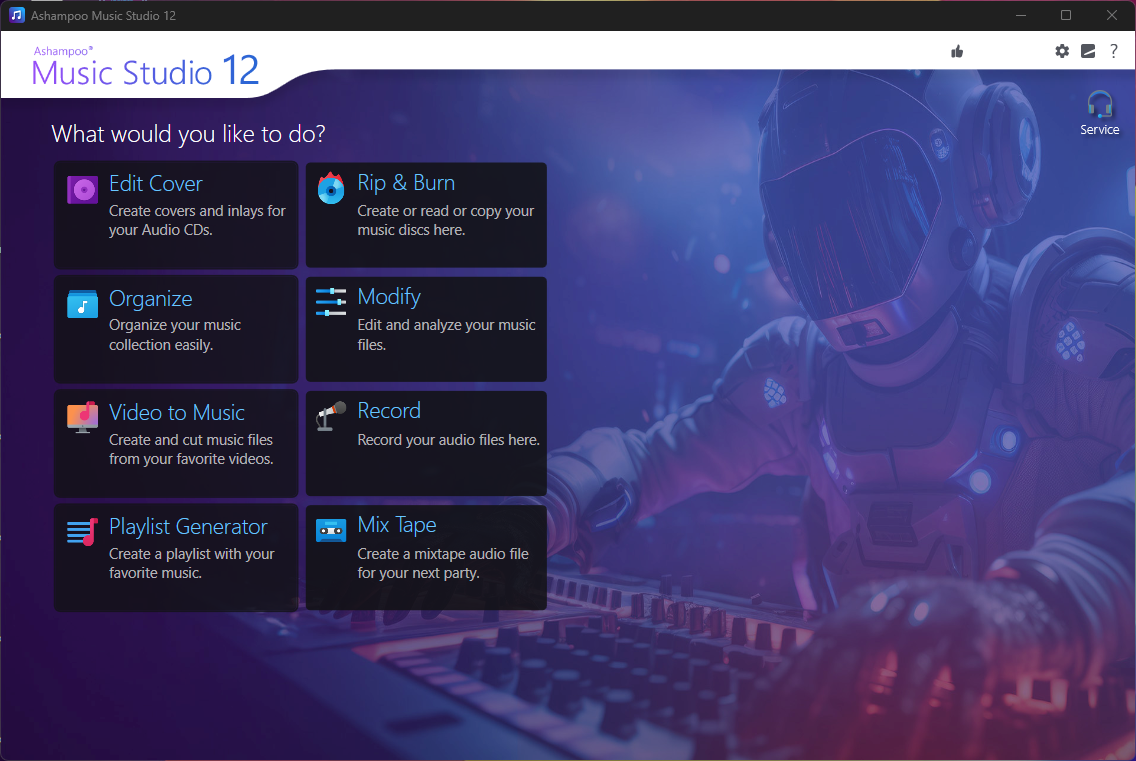The height and width of the screenshot is (761, 1136).
Task: Click the blue music folder Organize icon
Action: [82, 304]
